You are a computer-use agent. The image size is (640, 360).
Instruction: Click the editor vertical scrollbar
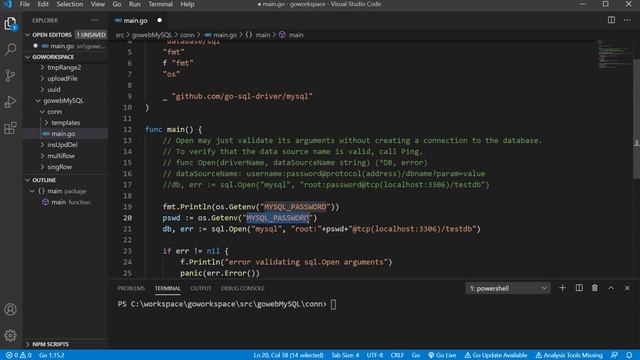pos(636,118)
